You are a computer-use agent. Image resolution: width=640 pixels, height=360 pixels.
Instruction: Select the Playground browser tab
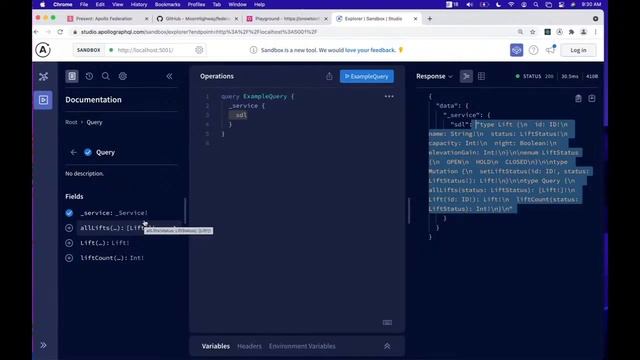[x=286, y=19]
